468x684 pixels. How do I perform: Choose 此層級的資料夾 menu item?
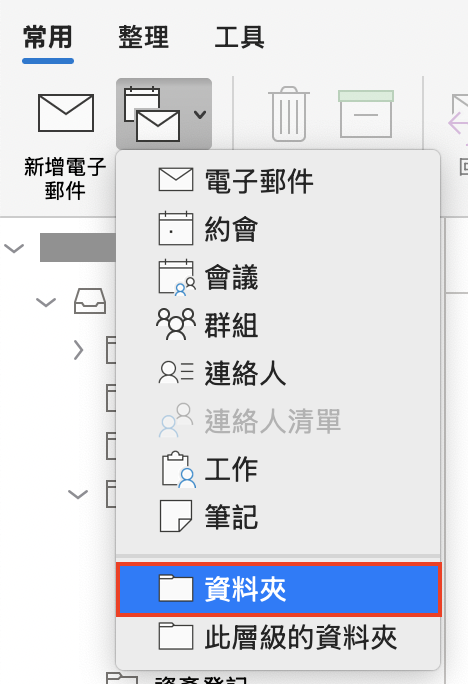pyautogui.click(x=278, y=637)
